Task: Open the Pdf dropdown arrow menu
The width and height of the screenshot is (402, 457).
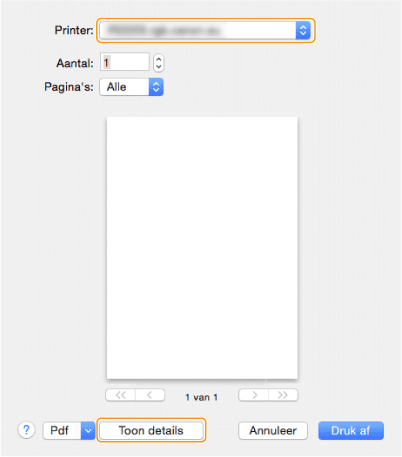Action: 88,430
